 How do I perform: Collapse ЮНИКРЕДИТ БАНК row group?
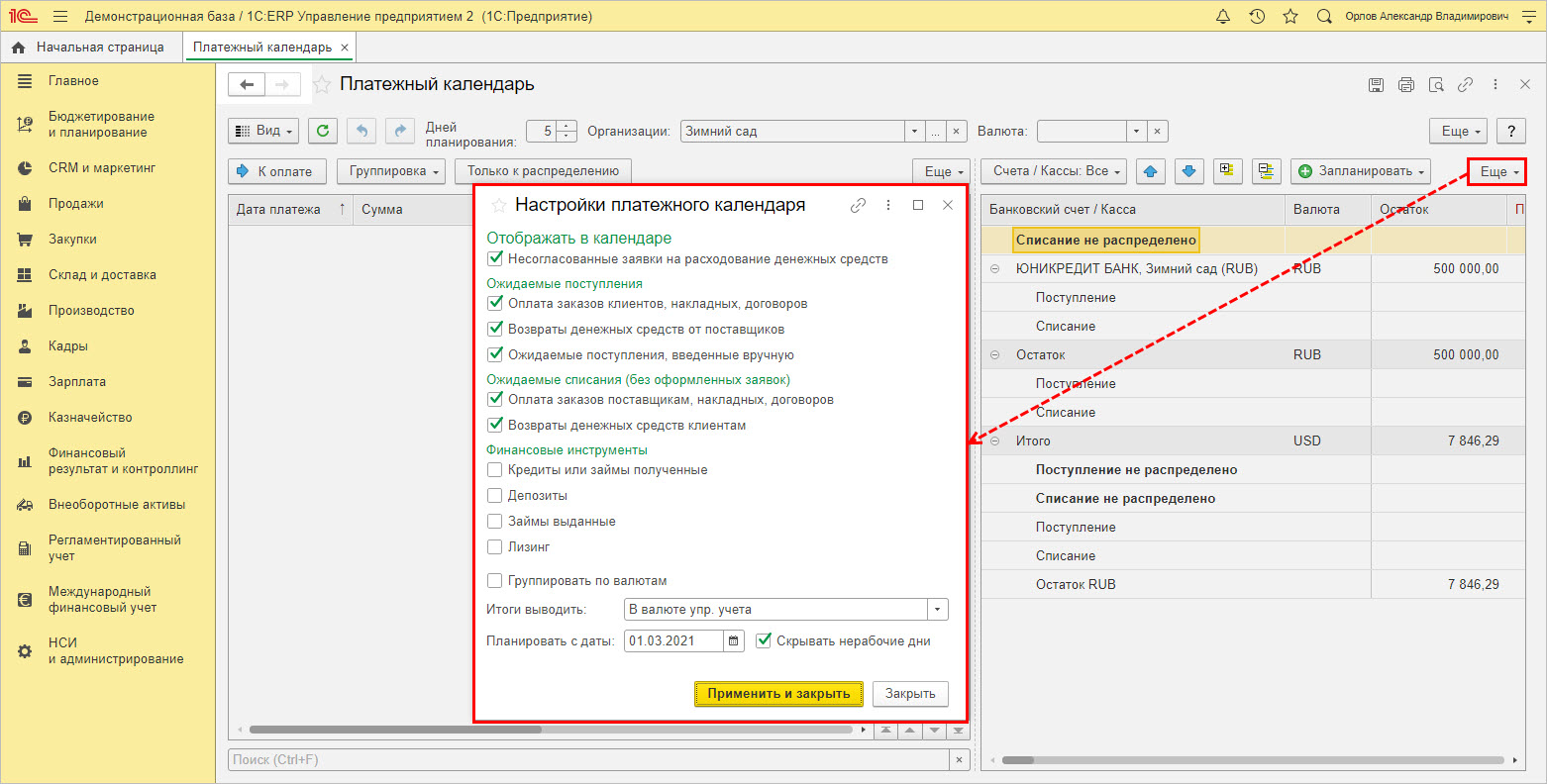pos(994,268)
